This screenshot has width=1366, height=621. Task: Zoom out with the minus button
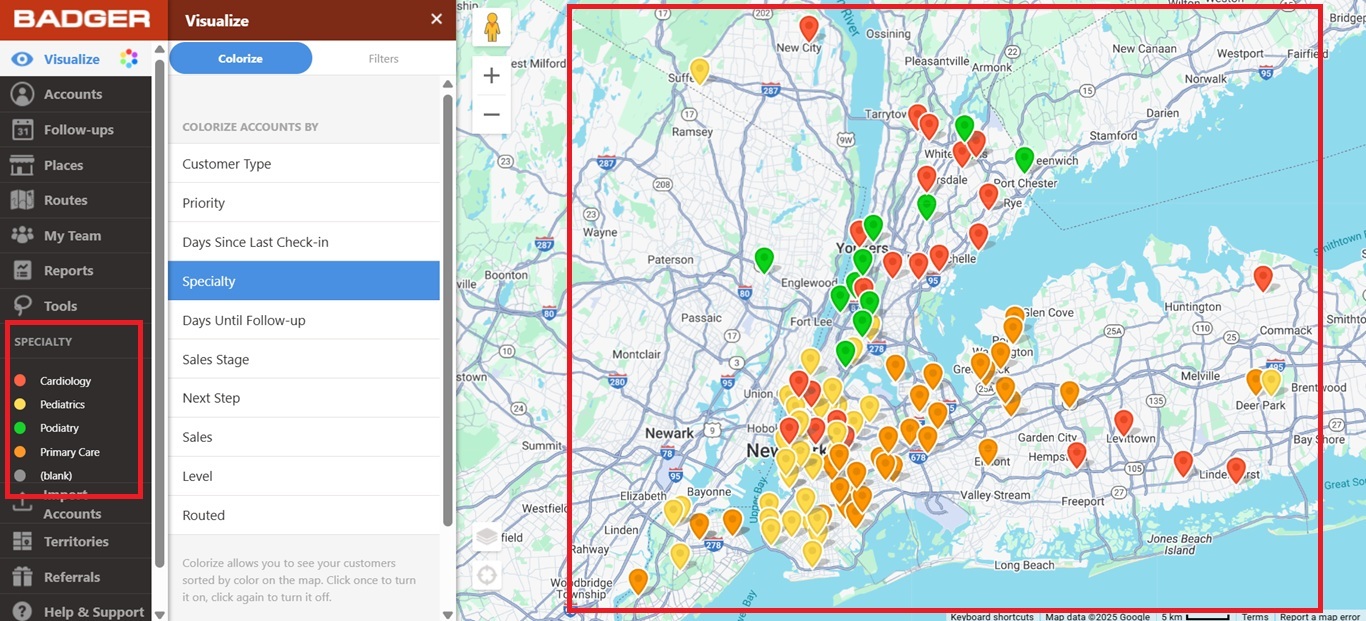(491, 115)
